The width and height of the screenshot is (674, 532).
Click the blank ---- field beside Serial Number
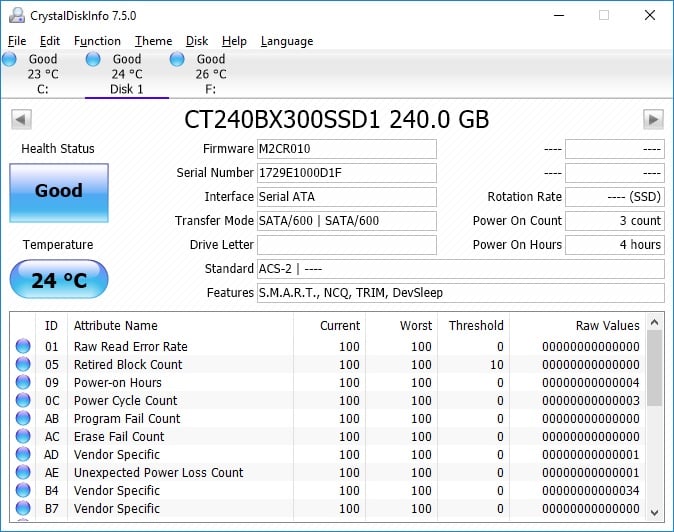(615, 173)
